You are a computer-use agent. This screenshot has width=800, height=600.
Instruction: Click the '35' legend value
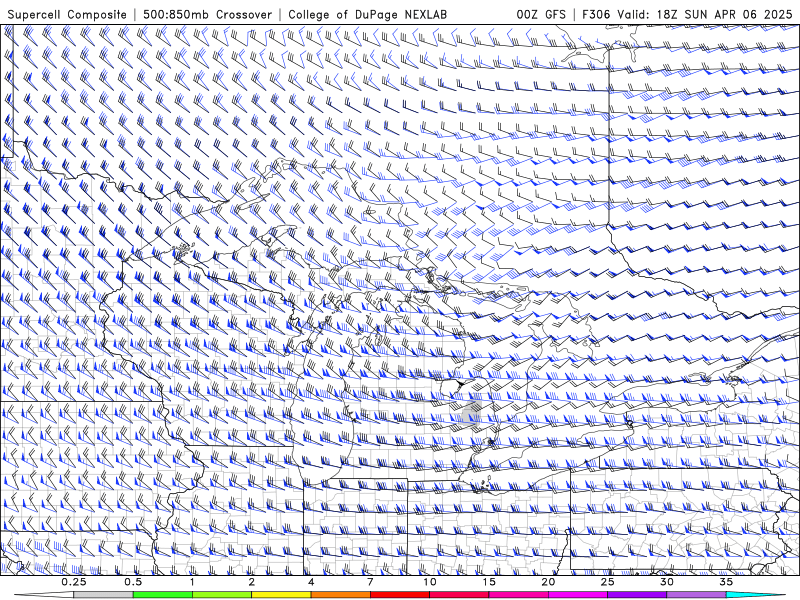click(x=726, y=582)
